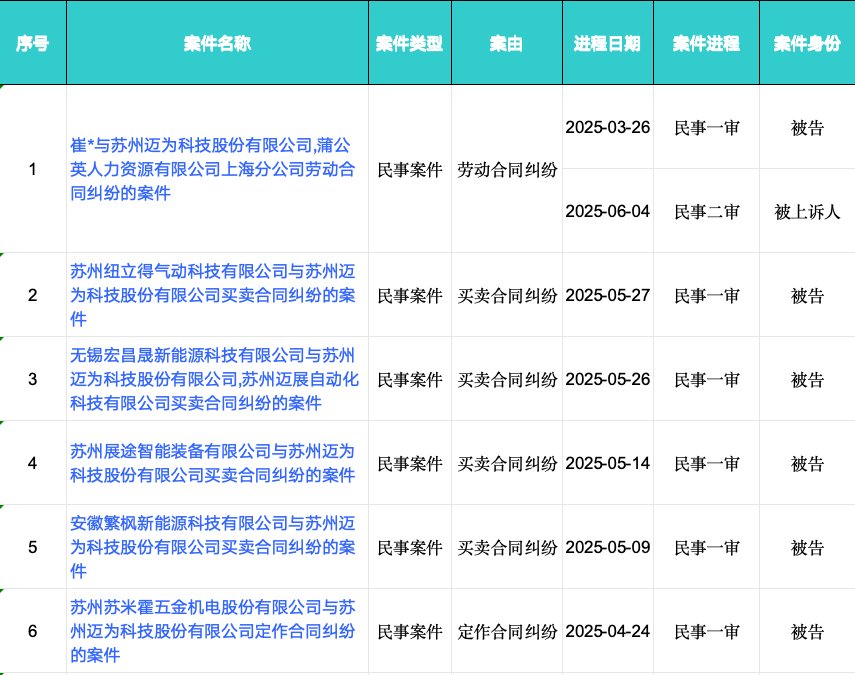Click 被告 in the 2025-03-26 row
The image size is (855, 675).
coord(807,128)
